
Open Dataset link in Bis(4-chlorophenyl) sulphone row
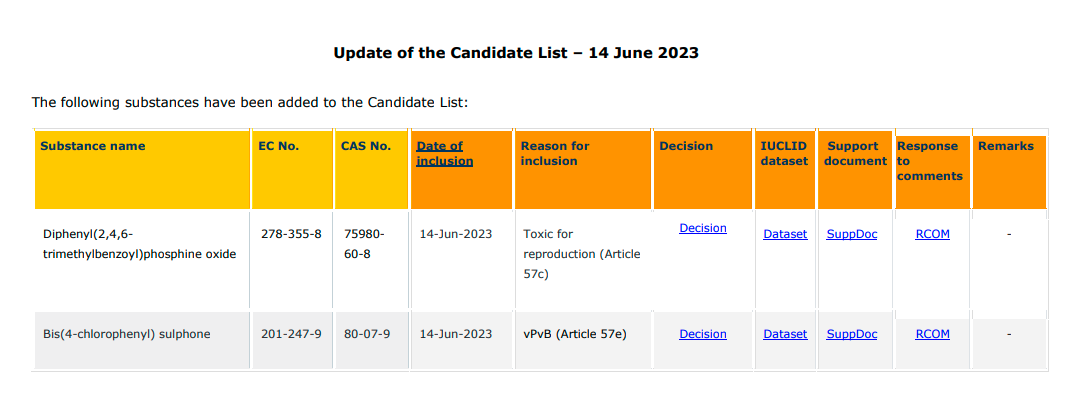785,334
